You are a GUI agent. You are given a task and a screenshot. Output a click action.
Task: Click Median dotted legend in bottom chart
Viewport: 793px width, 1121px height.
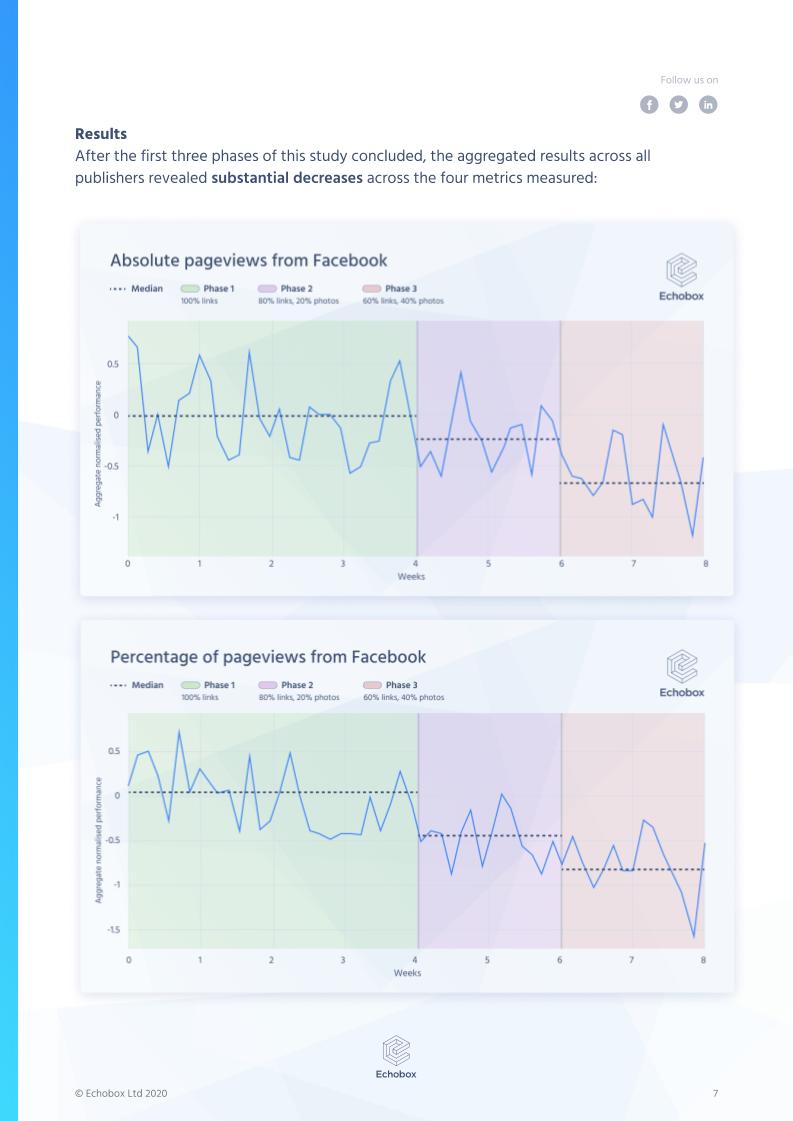tap(136, 686)
